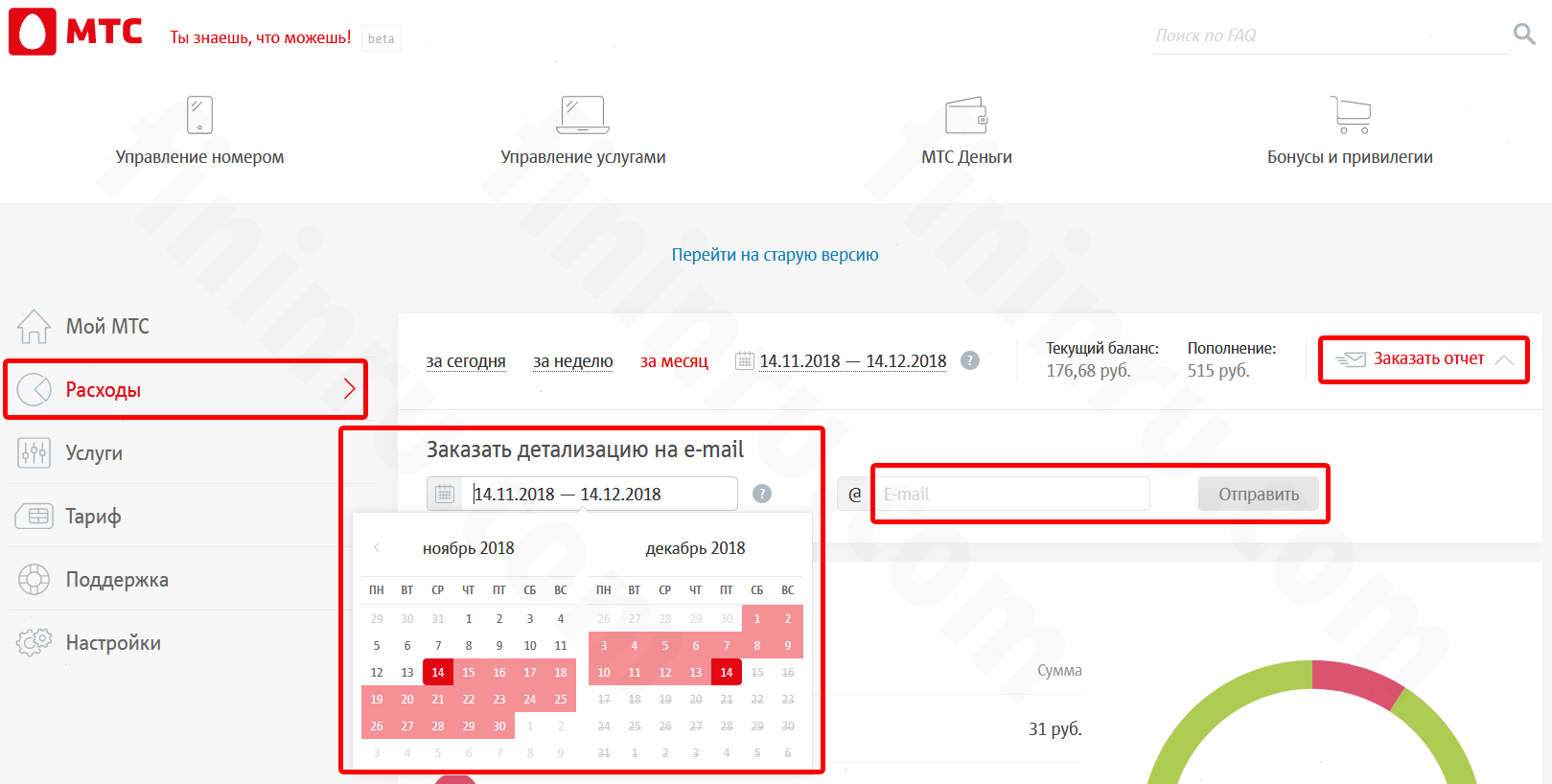Select November 22 in the calendar

pyautogui.click(x=469, y=699)
